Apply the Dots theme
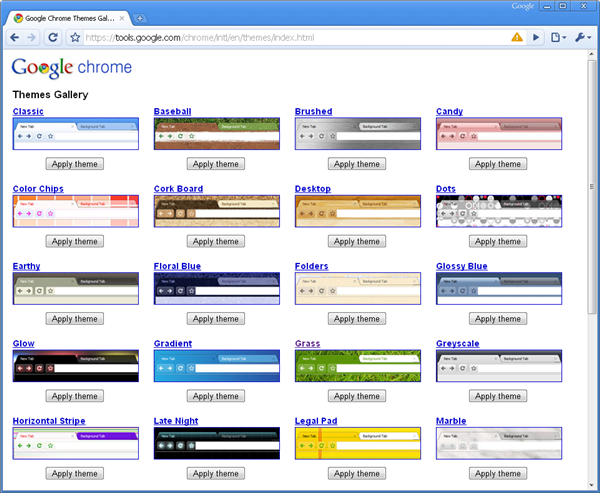The height and width of the screenshot is (493, 600). click(498, 241)
